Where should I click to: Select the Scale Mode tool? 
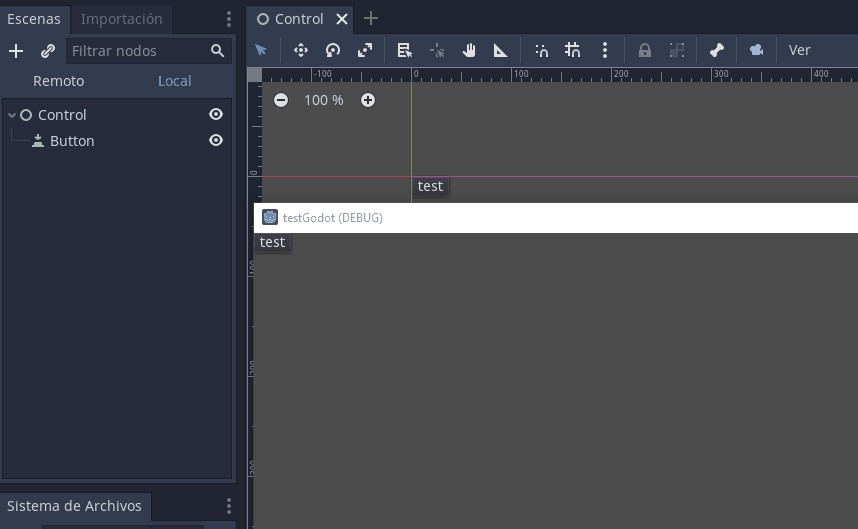[x=365, y=50]
